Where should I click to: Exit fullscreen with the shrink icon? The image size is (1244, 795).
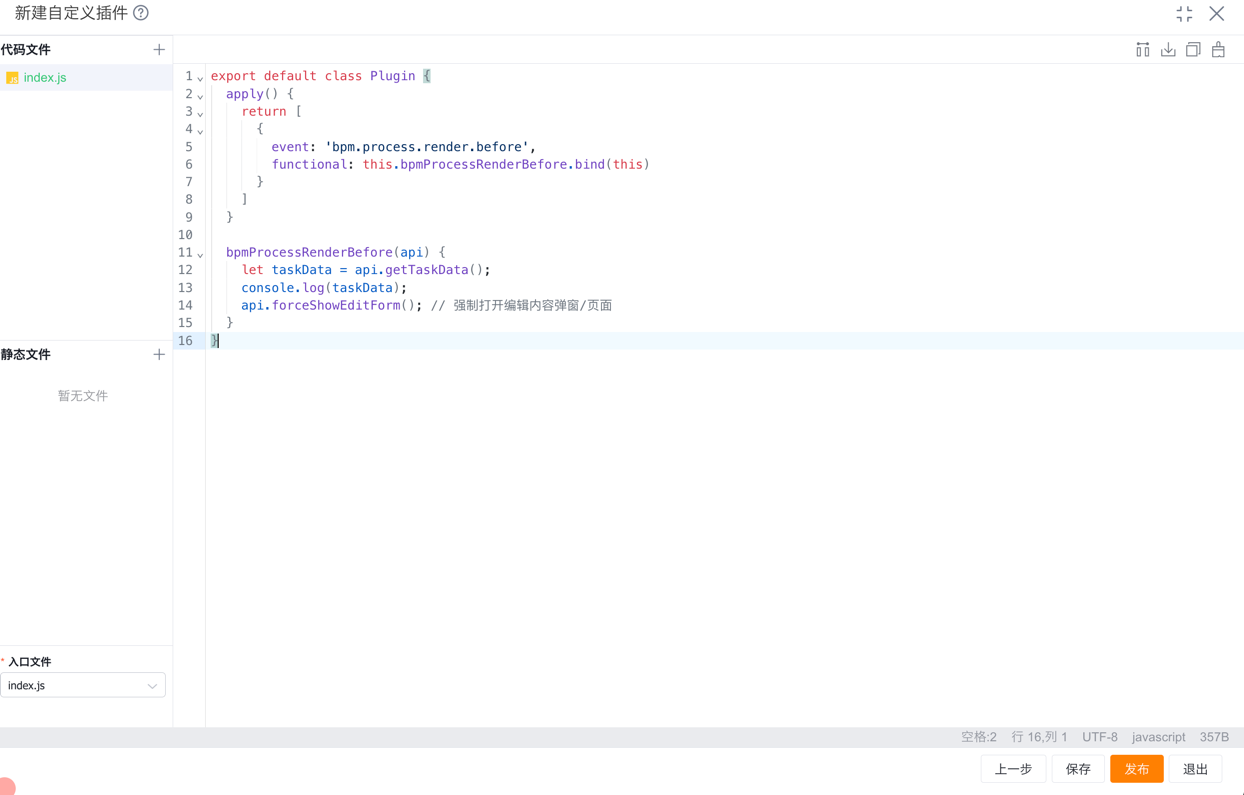[1184, 14]
